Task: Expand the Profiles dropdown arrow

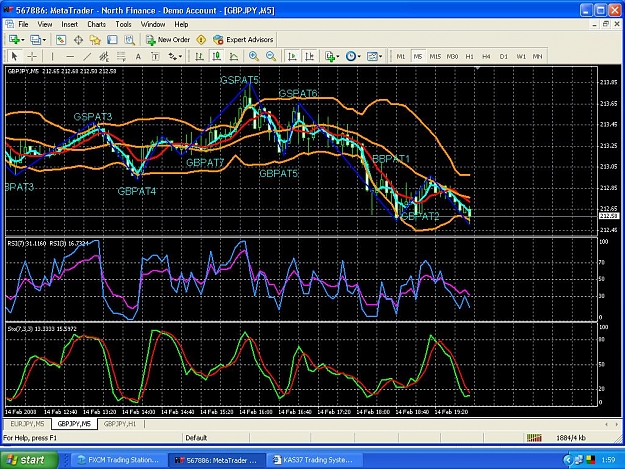Action: [44, 40]
